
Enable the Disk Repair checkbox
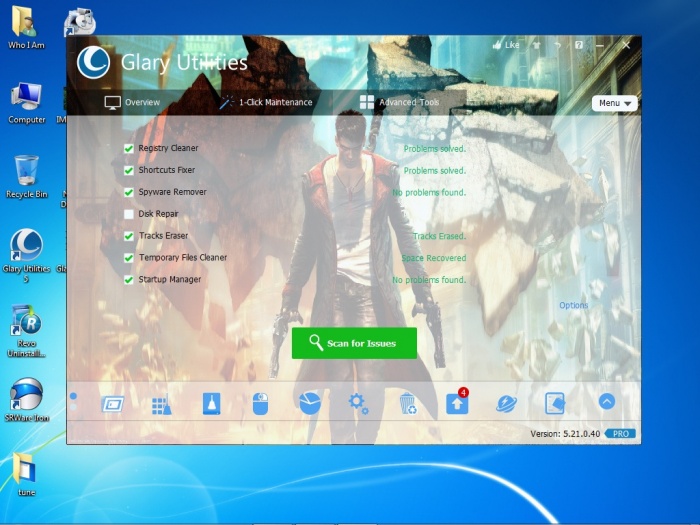tap(129, 214)
